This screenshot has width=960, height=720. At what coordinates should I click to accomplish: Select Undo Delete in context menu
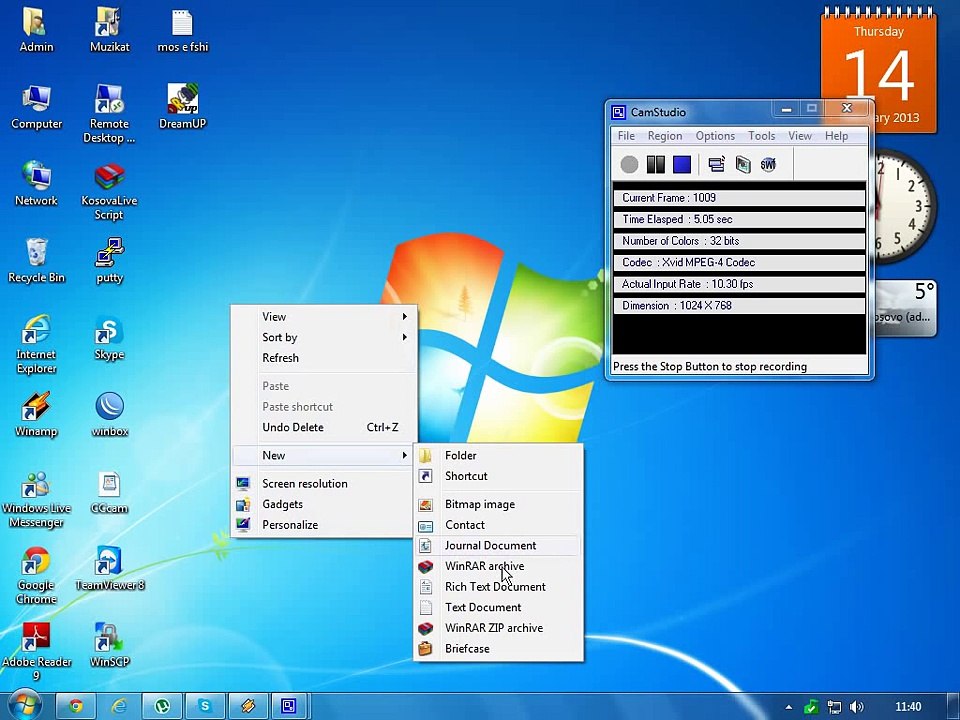coord(323,427)
